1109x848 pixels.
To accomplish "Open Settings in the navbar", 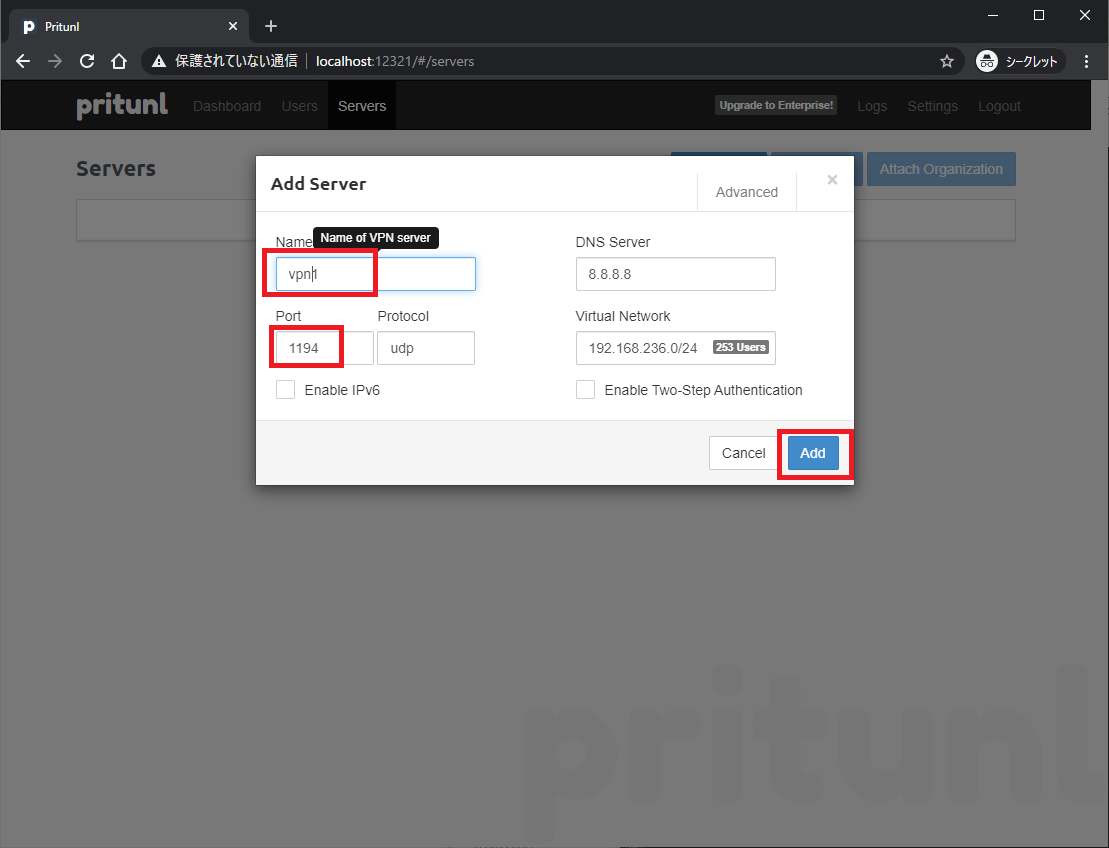I will (932, 106).
